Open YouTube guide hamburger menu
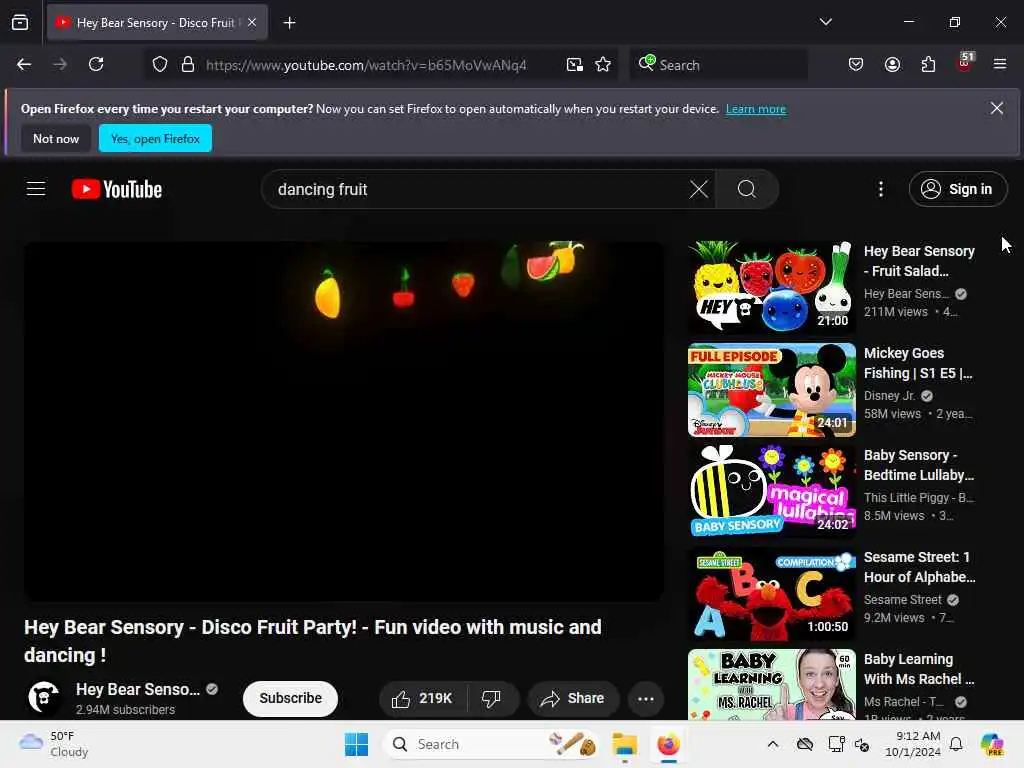 pos(36,189)
